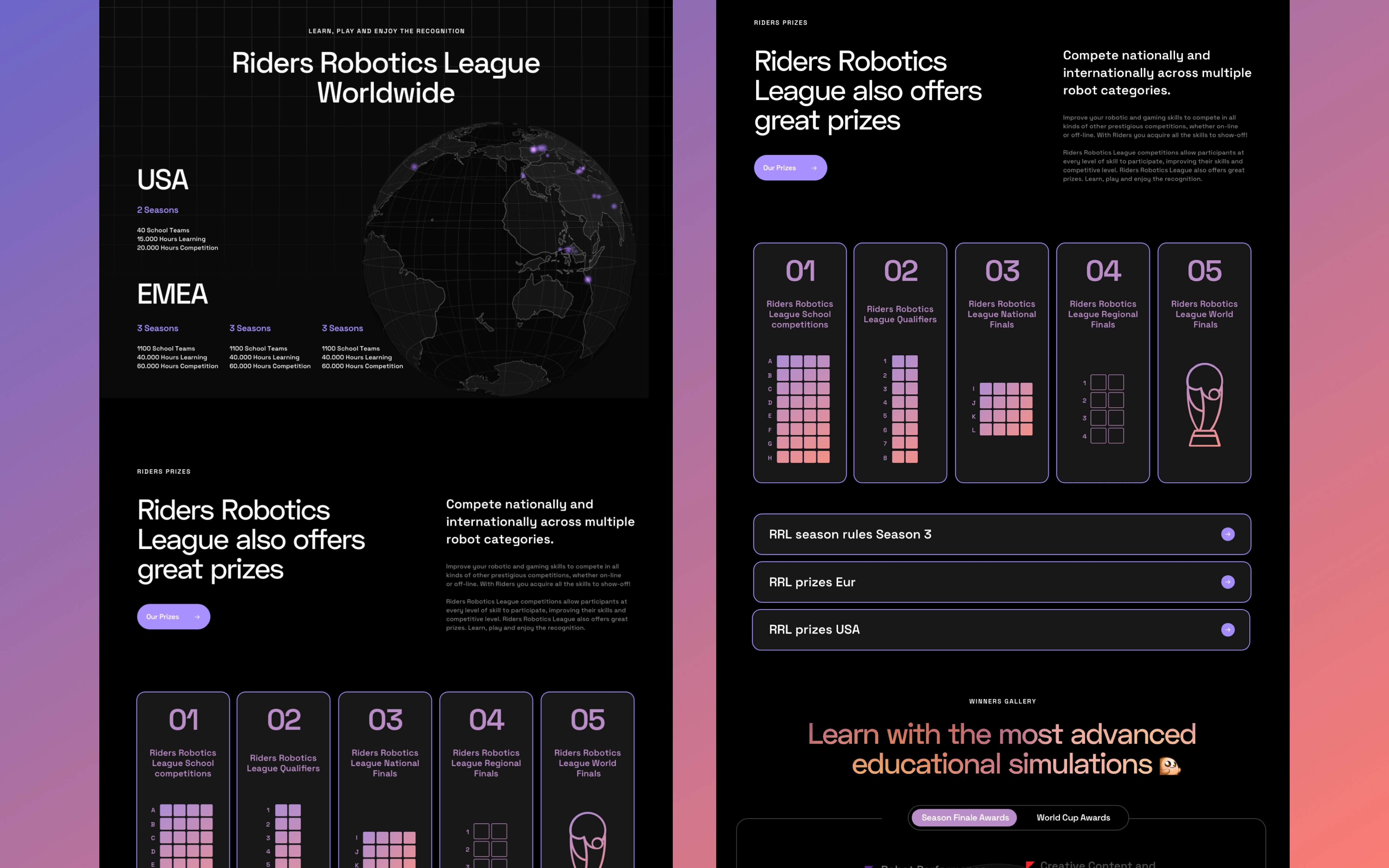Screen dimensions: 1389x868
Task: Click arrow icon on RRL season rules row
Action: point(1227,534)
